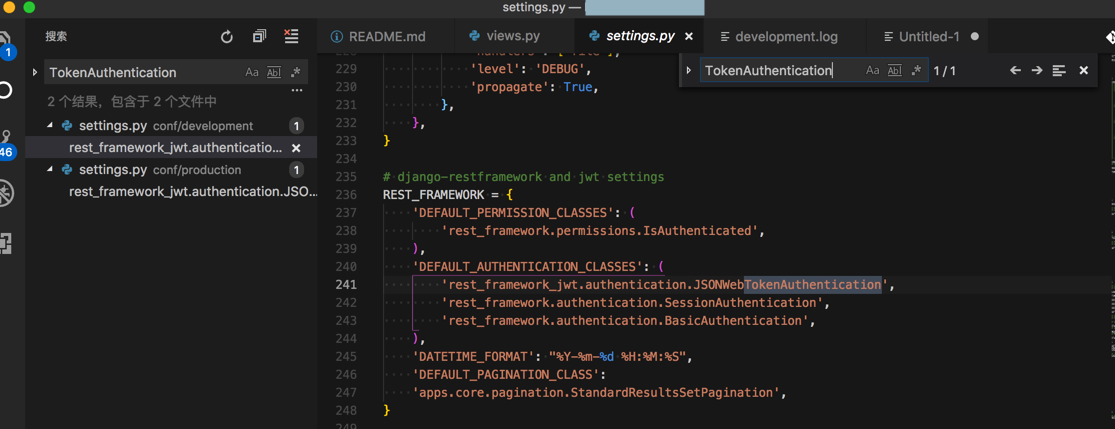Go to previous match in find widget
This screenshot has width=1115, height=429.
(x=1015, y=71)
